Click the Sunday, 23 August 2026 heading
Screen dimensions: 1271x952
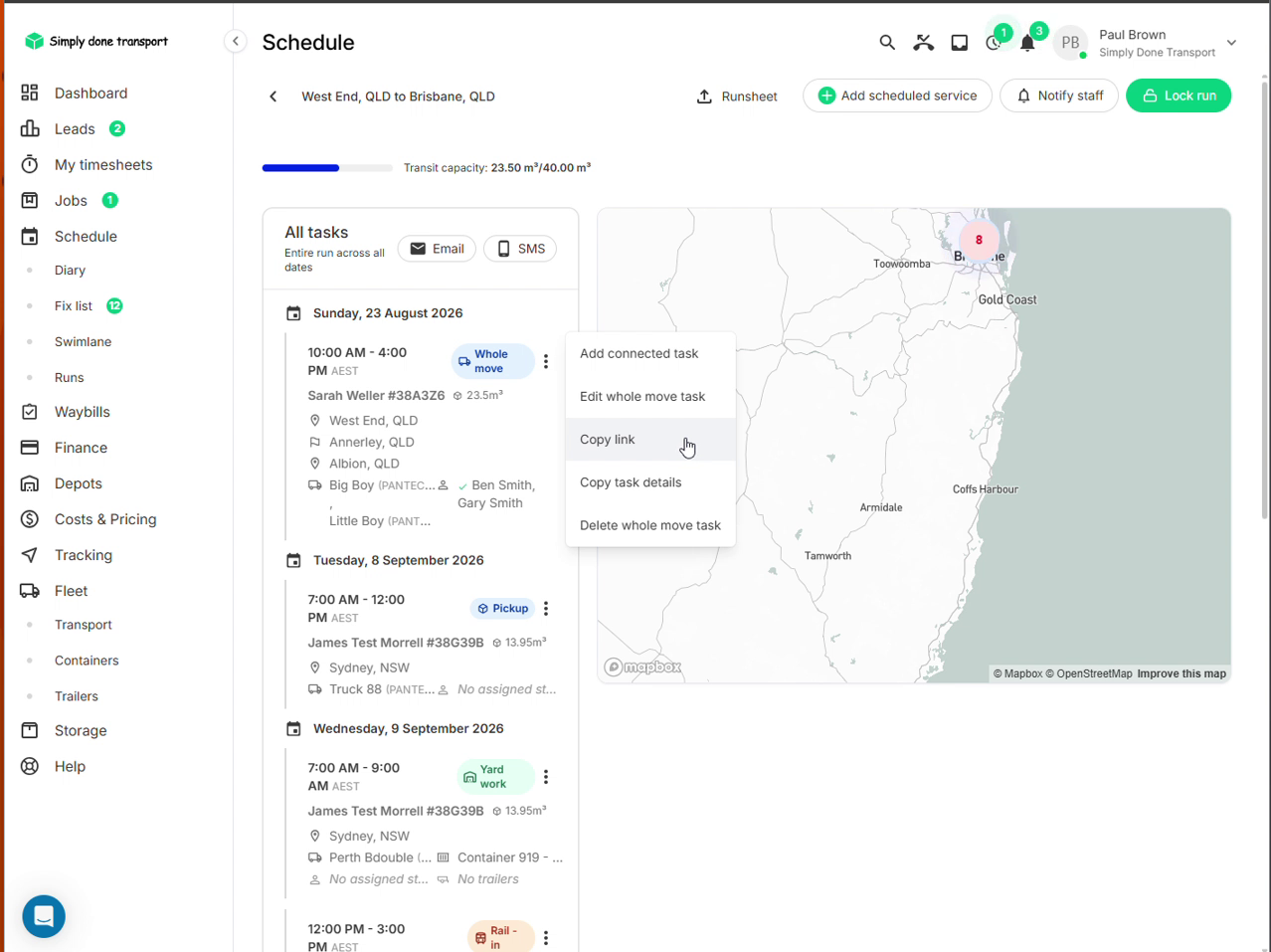pyautogui.click(x=388, y=312)
